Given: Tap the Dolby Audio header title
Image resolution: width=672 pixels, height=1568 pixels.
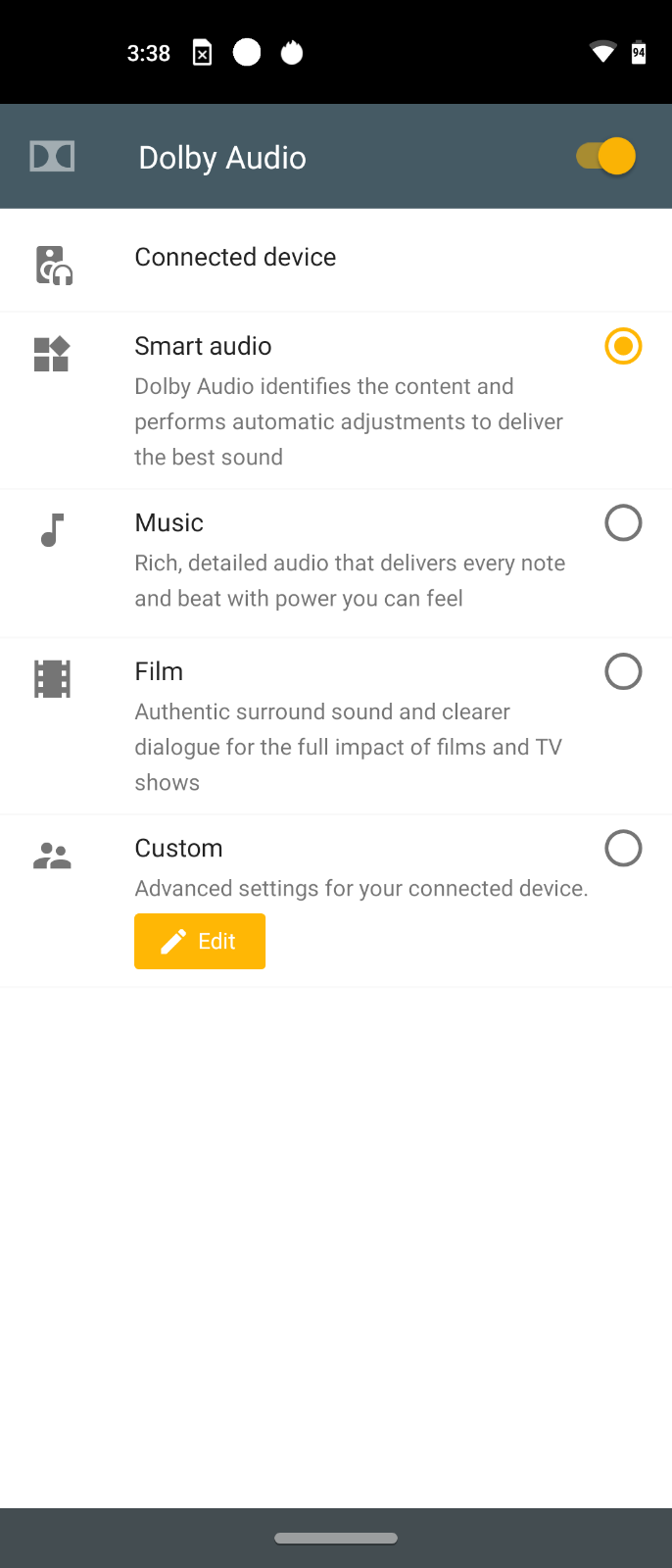Looking at the screenshot, I should [222, 158].
